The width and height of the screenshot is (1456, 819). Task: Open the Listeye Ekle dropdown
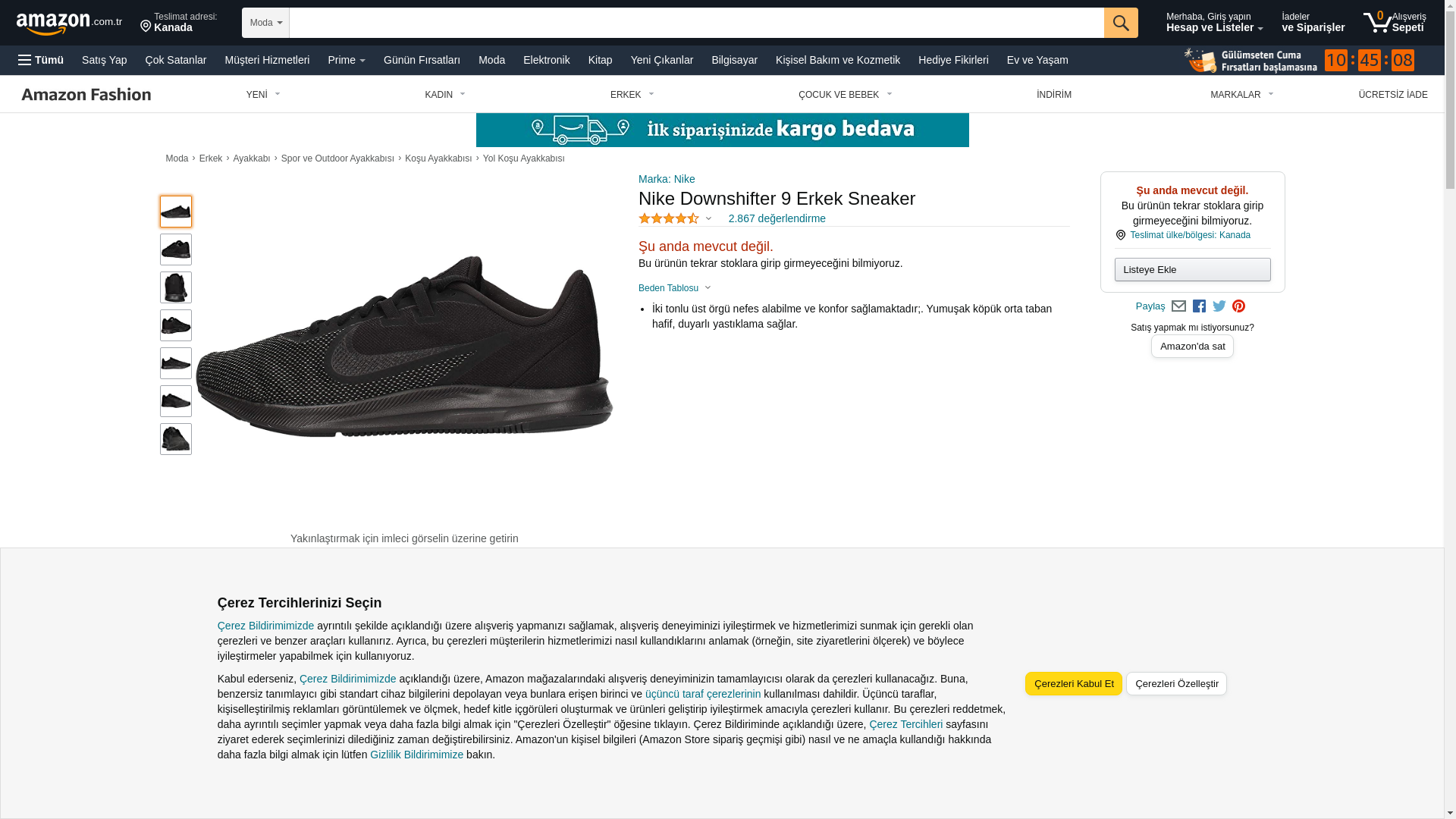pyautogui.click(x=1192, y=270)
